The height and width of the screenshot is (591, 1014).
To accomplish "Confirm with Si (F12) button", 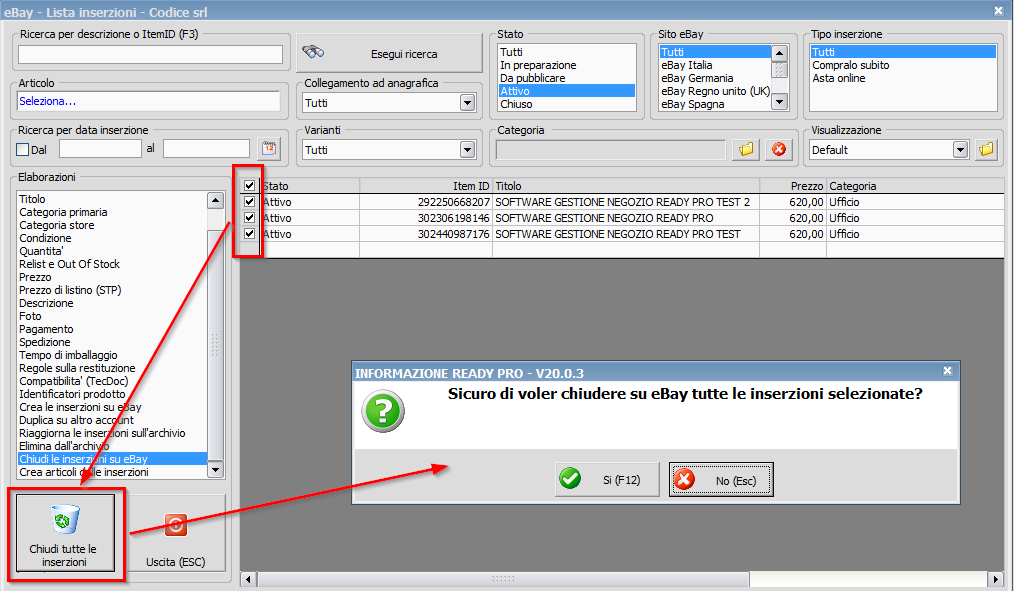I will click(607, 479).
